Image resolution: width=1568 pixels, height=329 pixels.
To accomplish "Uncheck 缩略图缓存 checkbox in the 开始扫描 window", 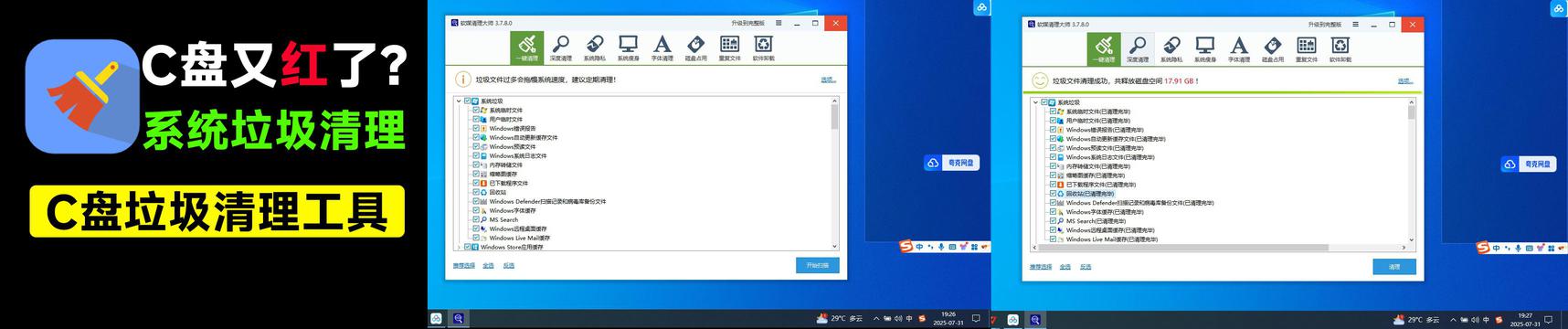I will pyautogui.click(x=476, y=175).
